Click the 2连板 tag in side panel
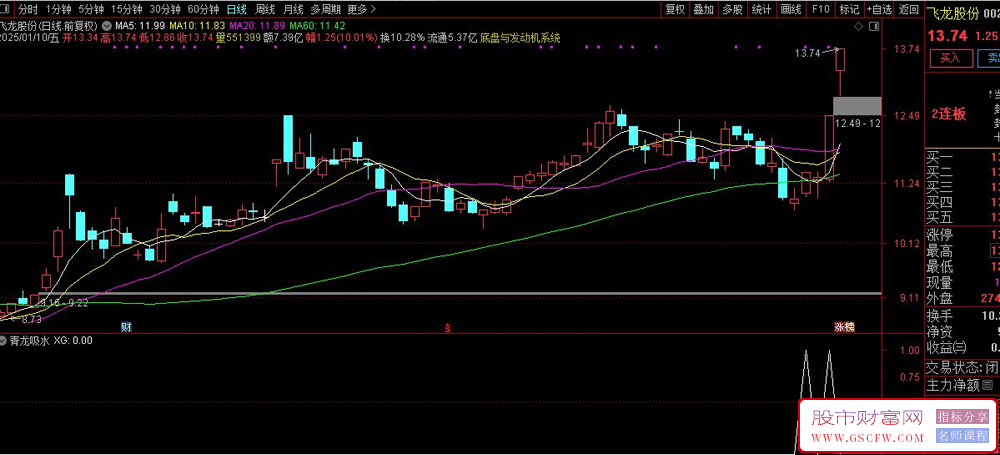The height and width of the screenshot is (455, 1000). click(948, 114)
